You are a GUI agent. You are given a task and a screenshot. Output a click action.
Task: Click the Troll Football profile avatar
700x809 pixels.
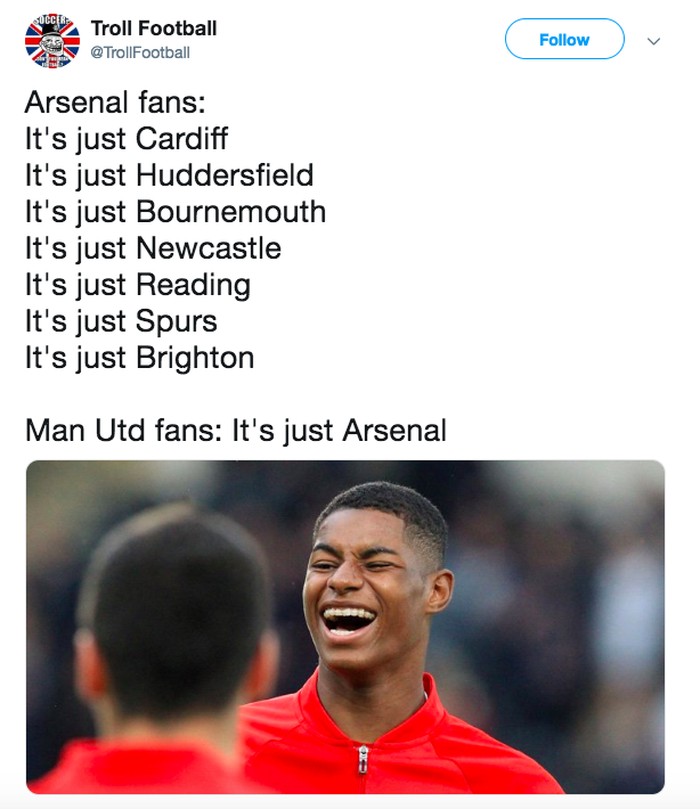pos(52,39)
